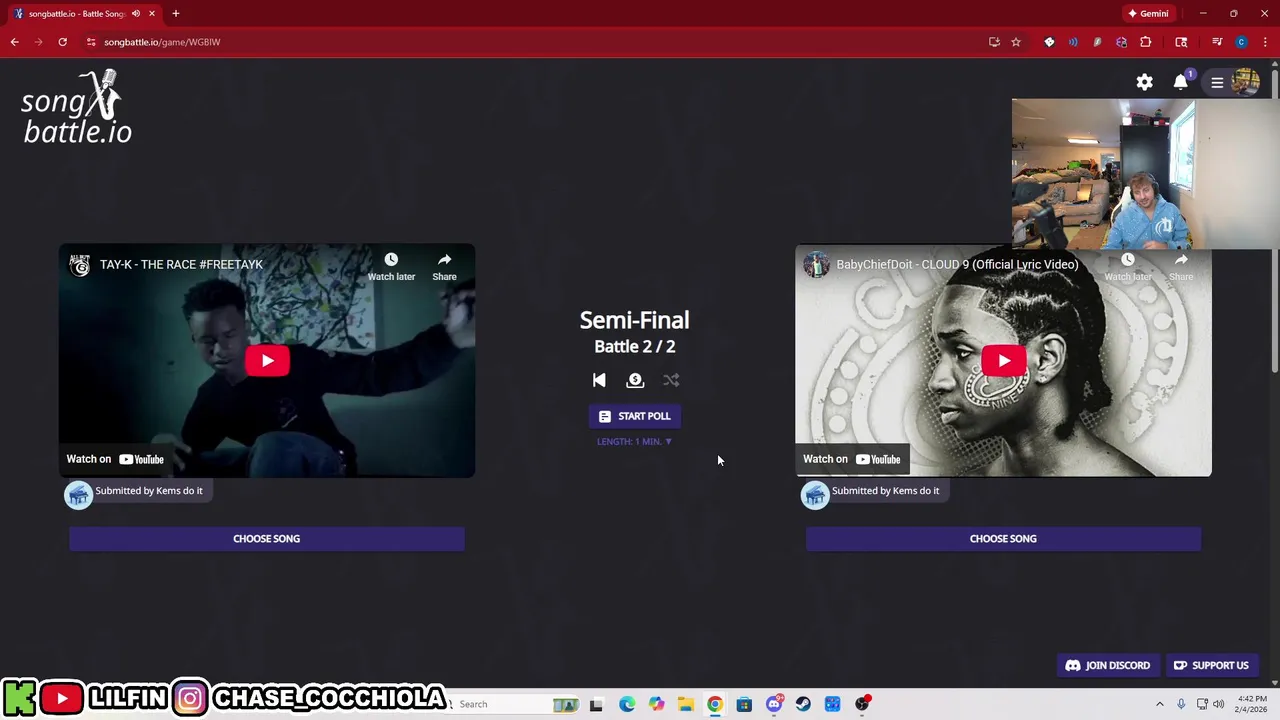Open taskbar clock and date
The height and width of the screenshot is (720, 1280).
[1252, 704]
